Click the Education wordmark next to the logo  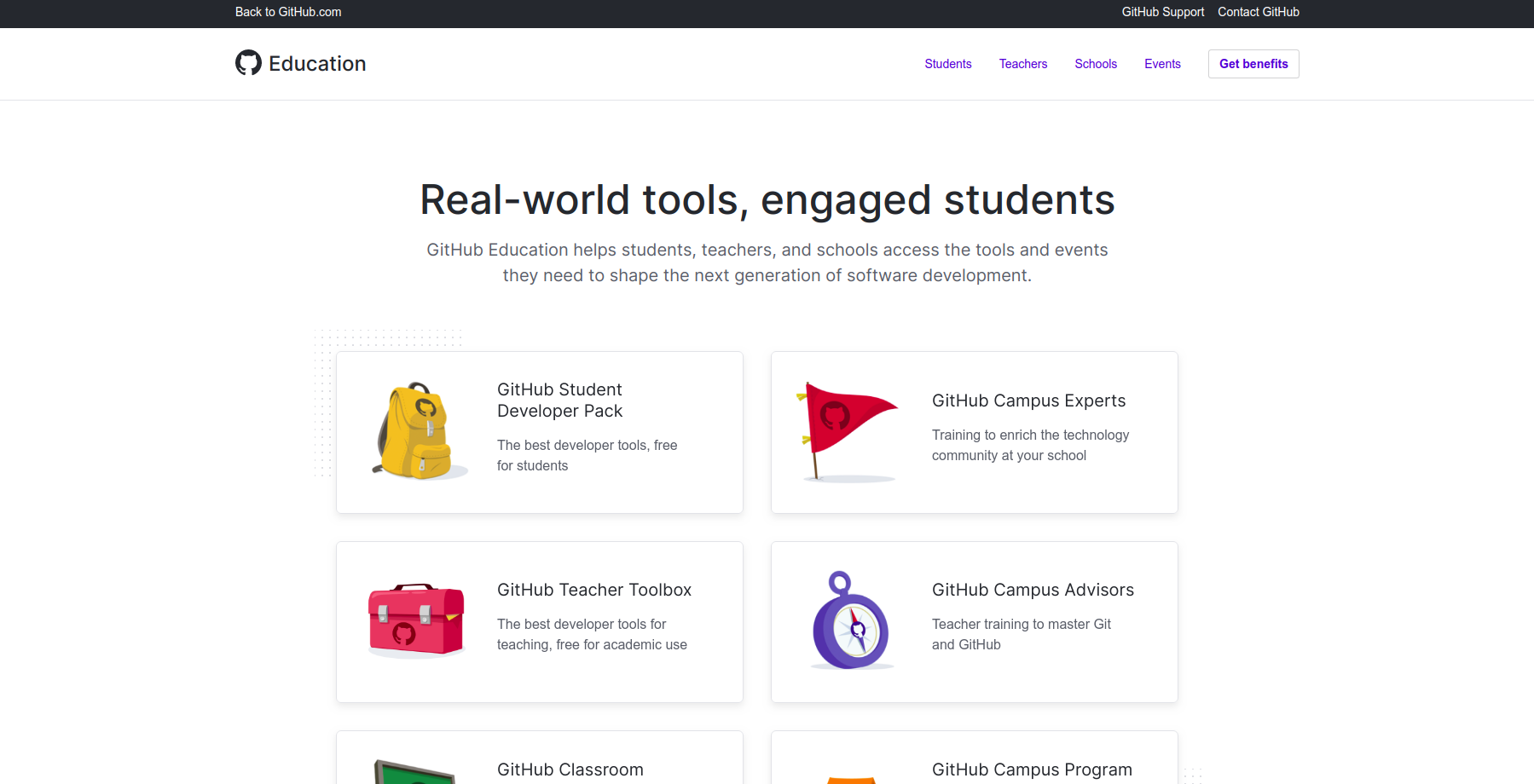pos(316,63)
